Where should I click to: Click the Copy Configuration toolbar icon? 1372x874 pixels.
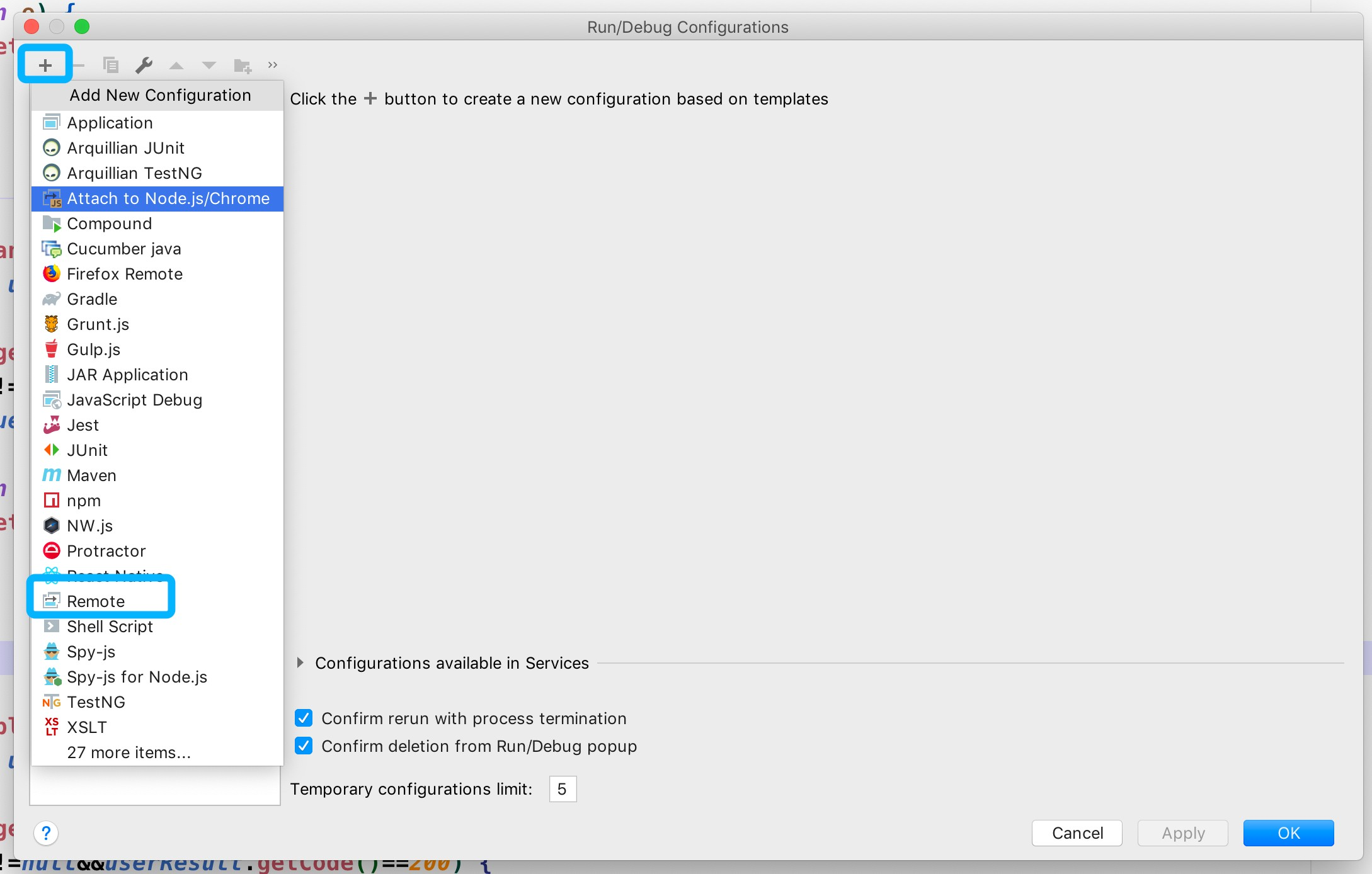(x=111, y=65)
